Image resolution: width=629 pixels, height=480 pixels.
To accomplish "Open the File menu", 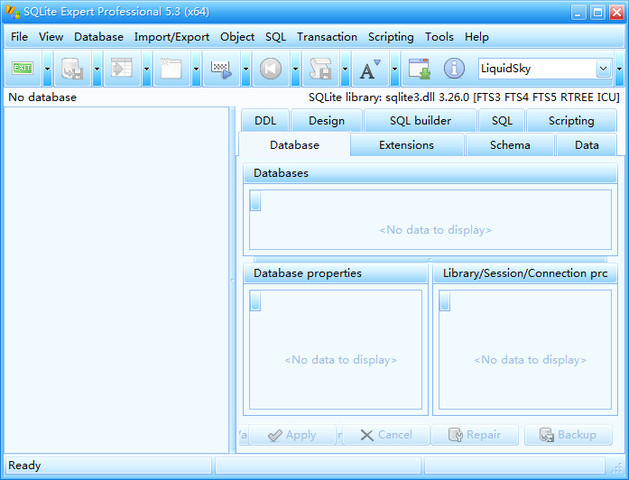I will pyautogui.click(x=19, y=37).
